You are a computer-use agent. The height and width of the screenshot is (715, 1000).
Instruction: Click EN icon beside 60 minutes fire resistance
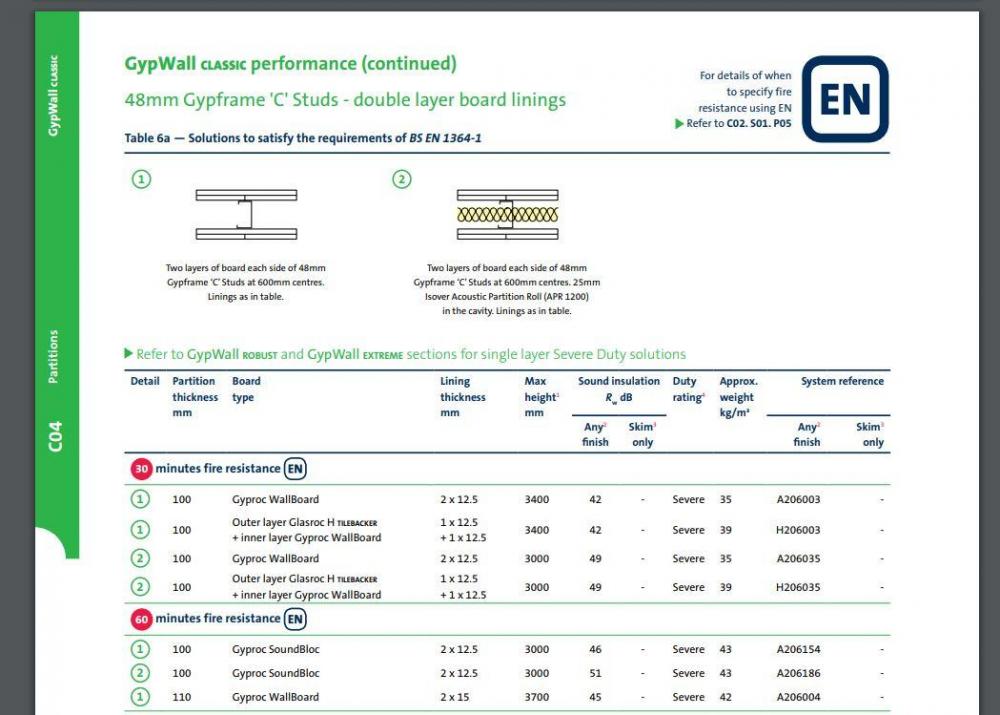click(x=295, y=619)
